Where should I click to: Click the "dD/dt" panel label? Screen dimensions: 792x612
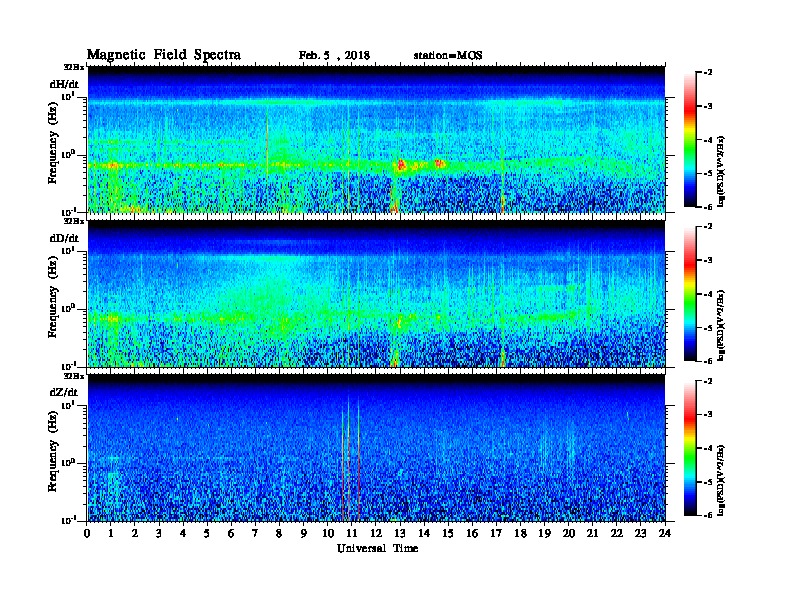pos(64,238)
